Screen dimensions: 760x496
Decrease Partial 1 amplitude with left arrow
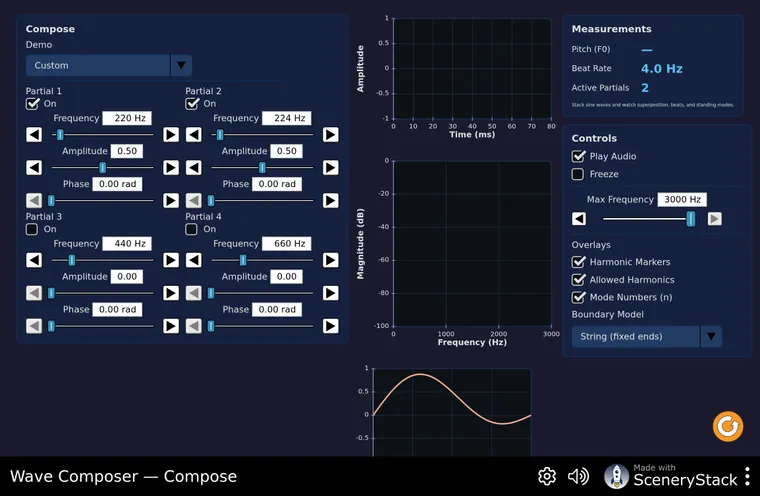point(34,168)
